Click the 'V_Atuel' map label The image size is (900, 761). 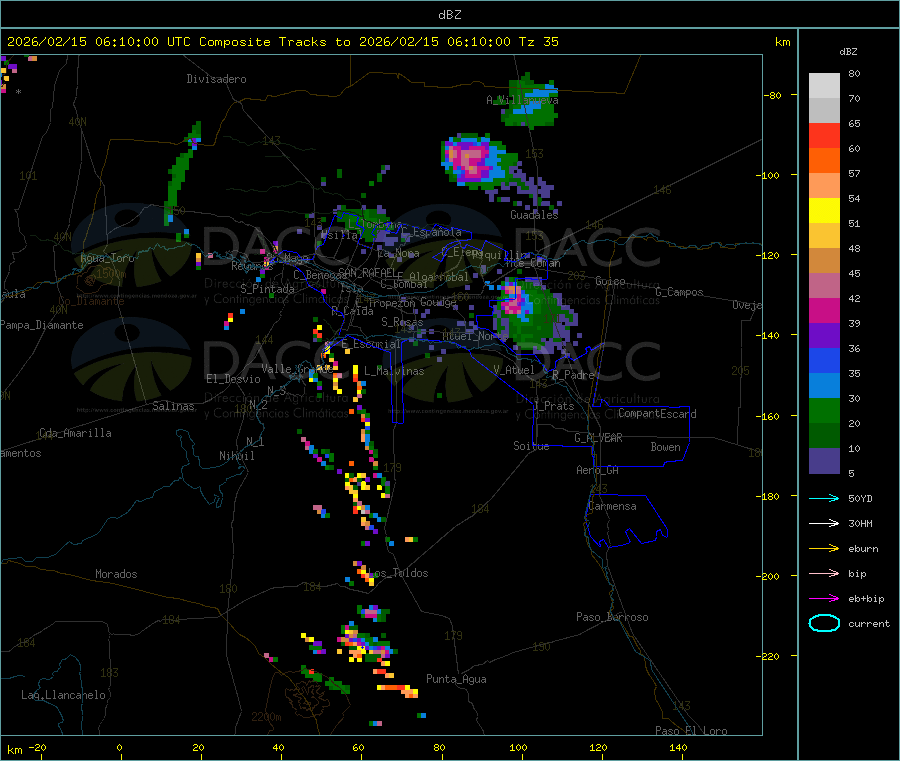[514, 370]
